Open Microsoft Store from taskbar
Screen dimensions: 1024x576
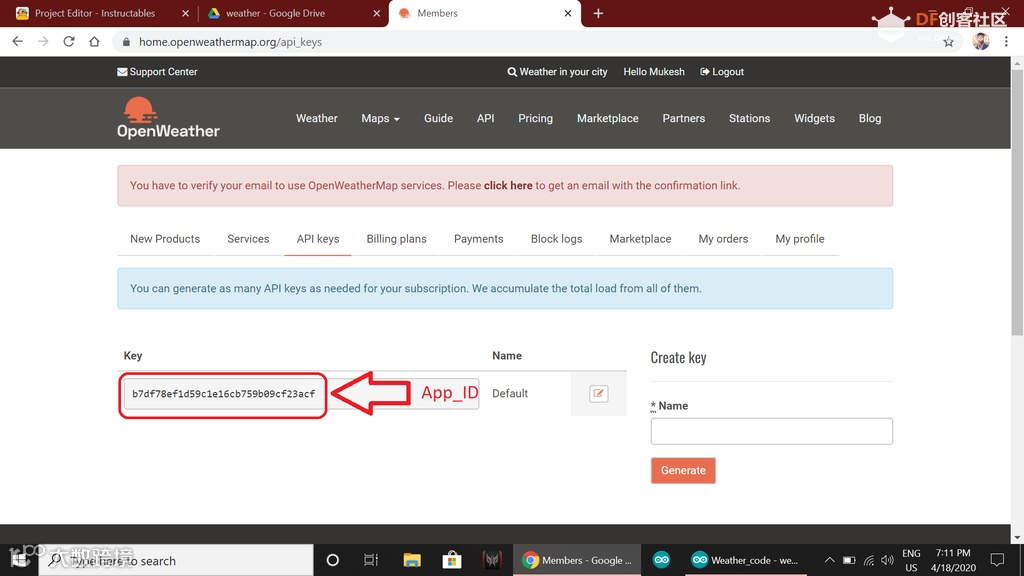[x=452, y=560]
